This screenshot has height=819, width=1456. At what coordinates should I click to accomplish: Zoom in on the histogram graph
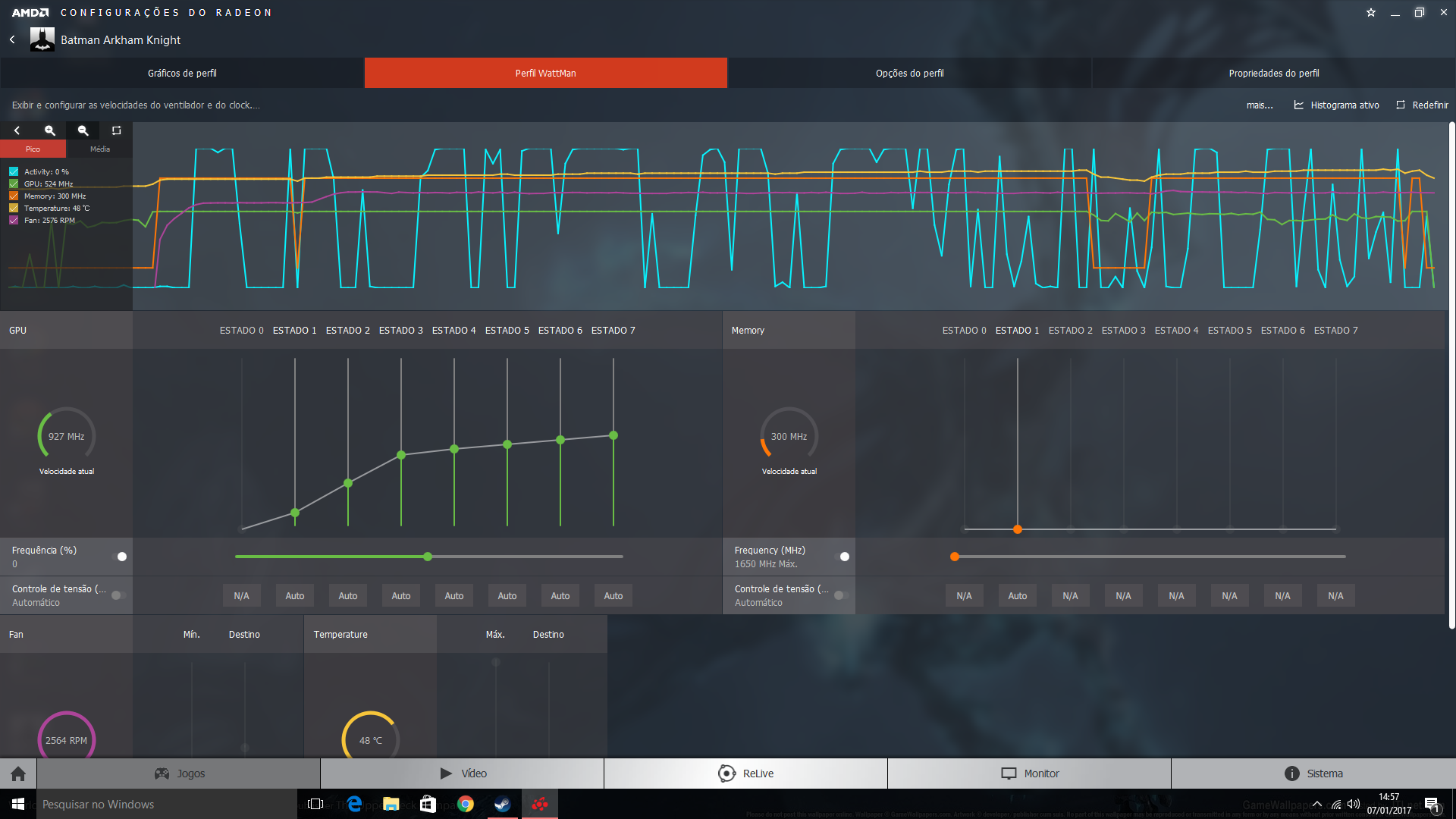coord(50,130)
